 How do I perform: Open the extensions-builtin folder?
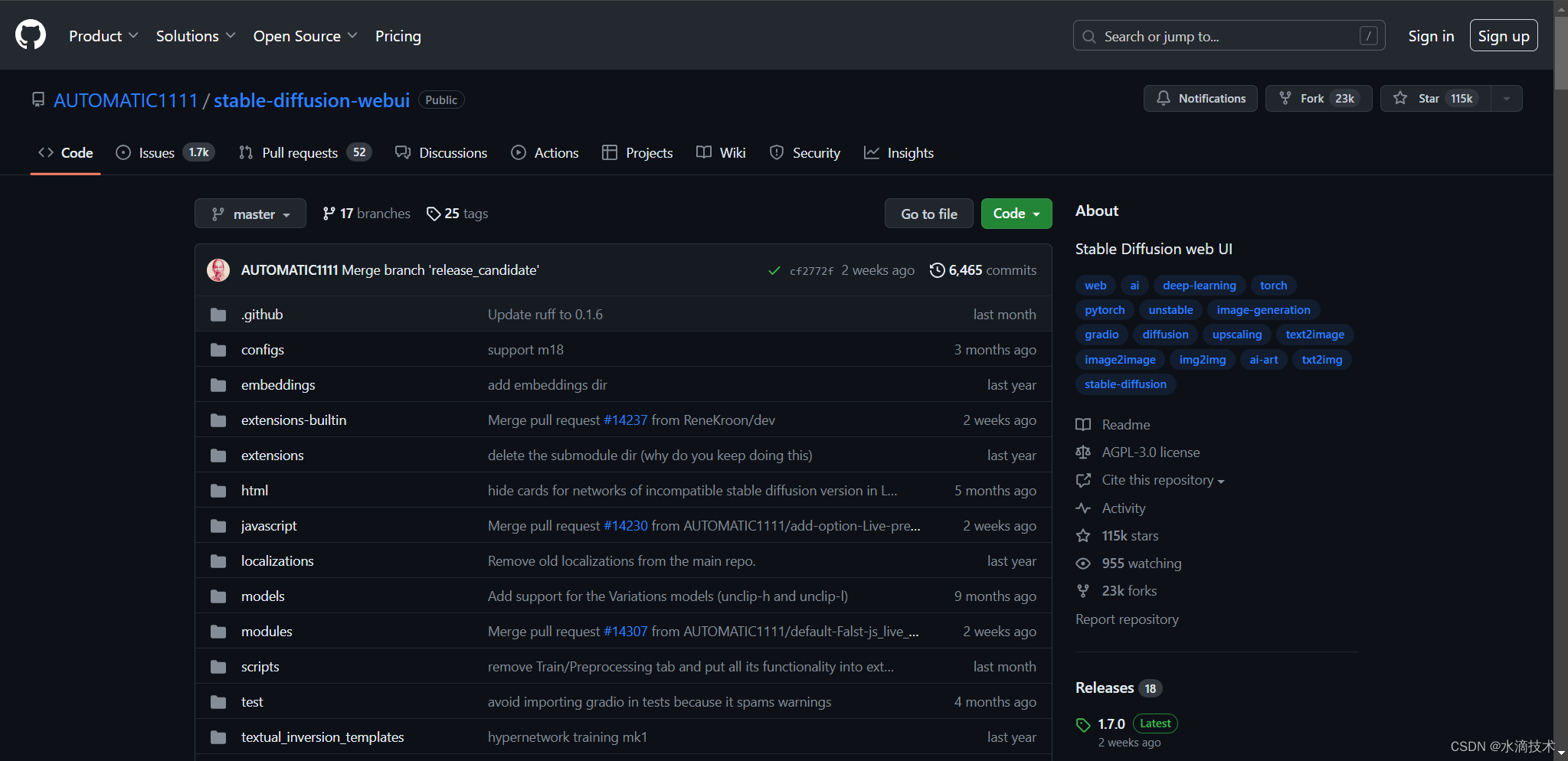(x=293, y=420)
